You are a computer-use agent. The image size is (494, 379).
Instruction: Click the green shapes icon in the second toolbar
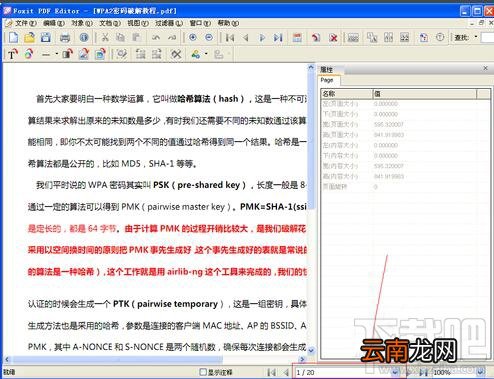[x=196, y=54]
